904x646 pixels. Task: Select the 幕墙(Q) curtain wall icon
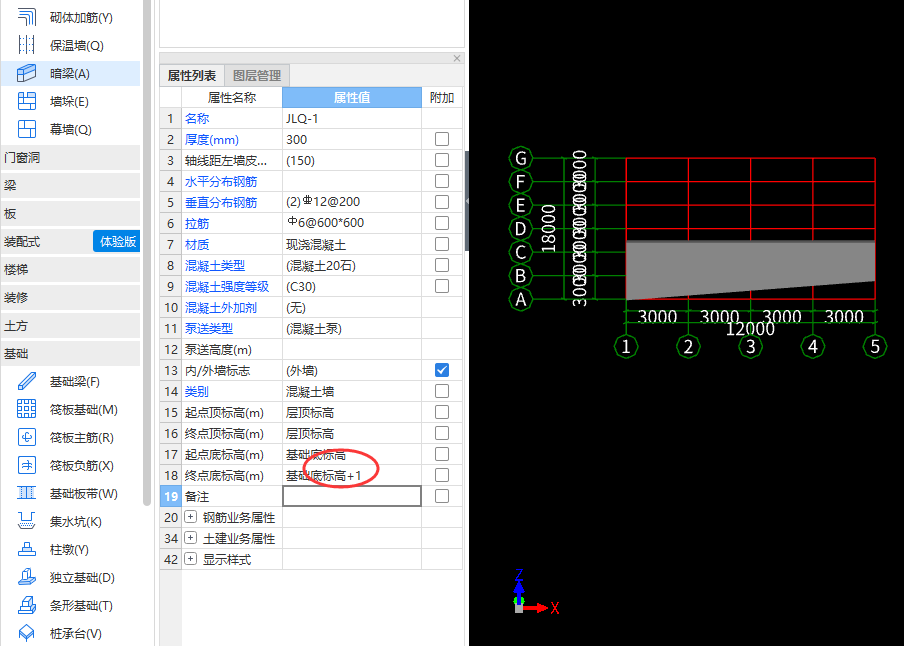pyautogui.click(x=27, y=129)
